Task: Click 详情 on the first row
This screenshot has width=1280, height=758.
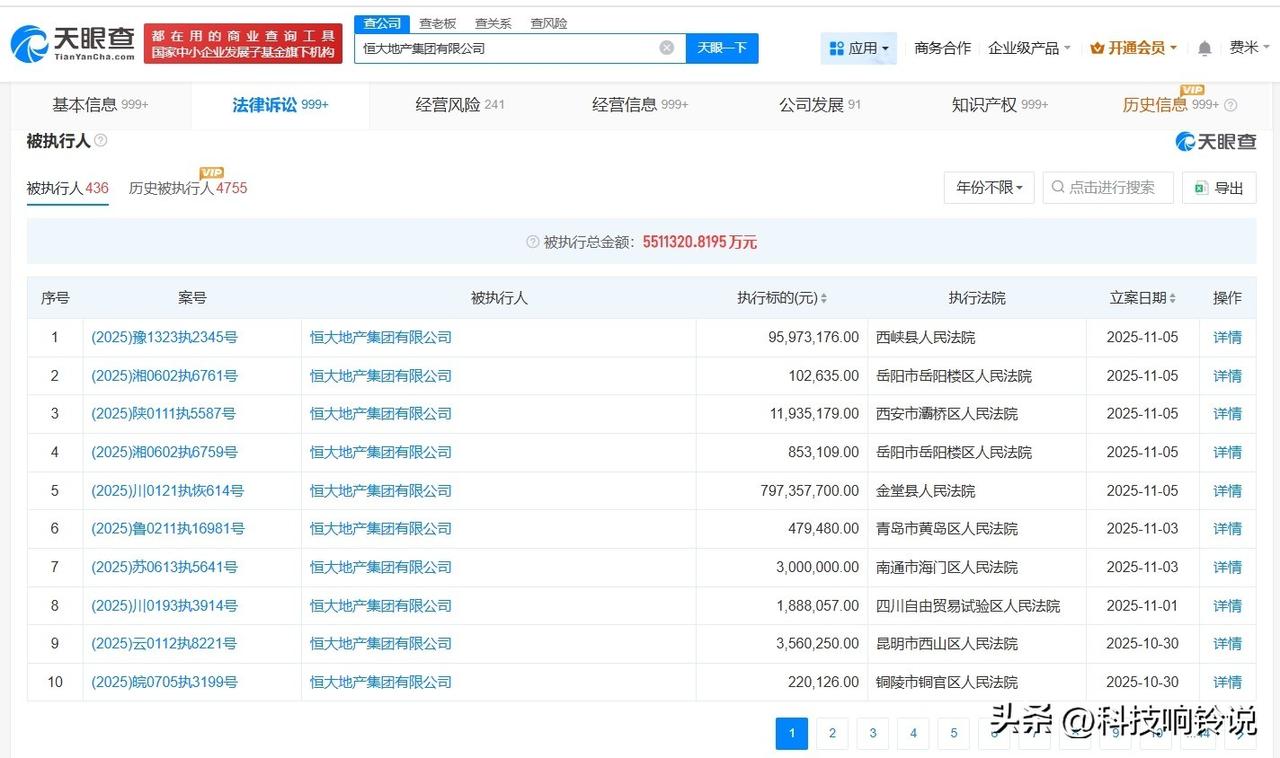Action: (x=1227, y=337)
